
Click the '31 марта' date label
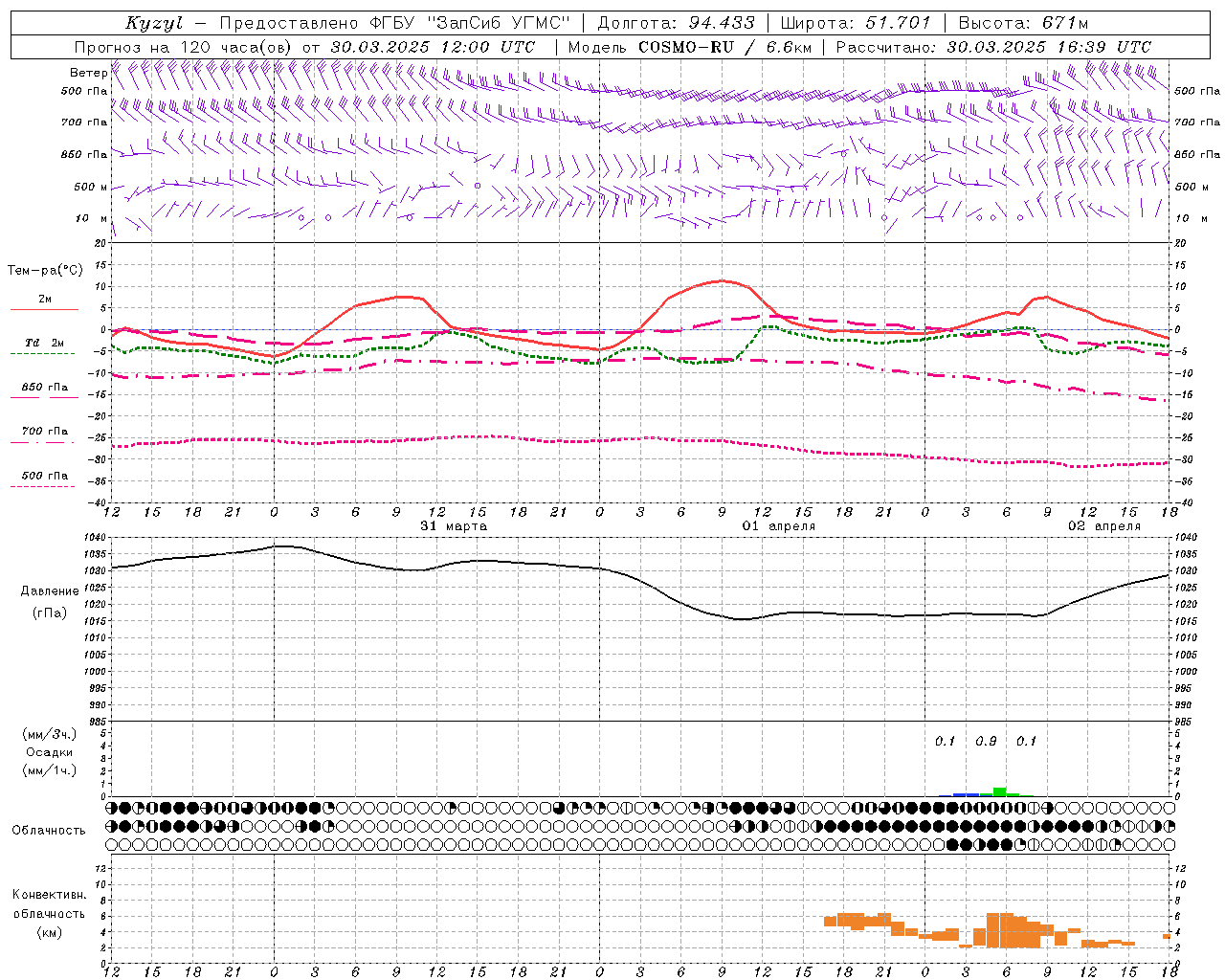tap(454, 526)
